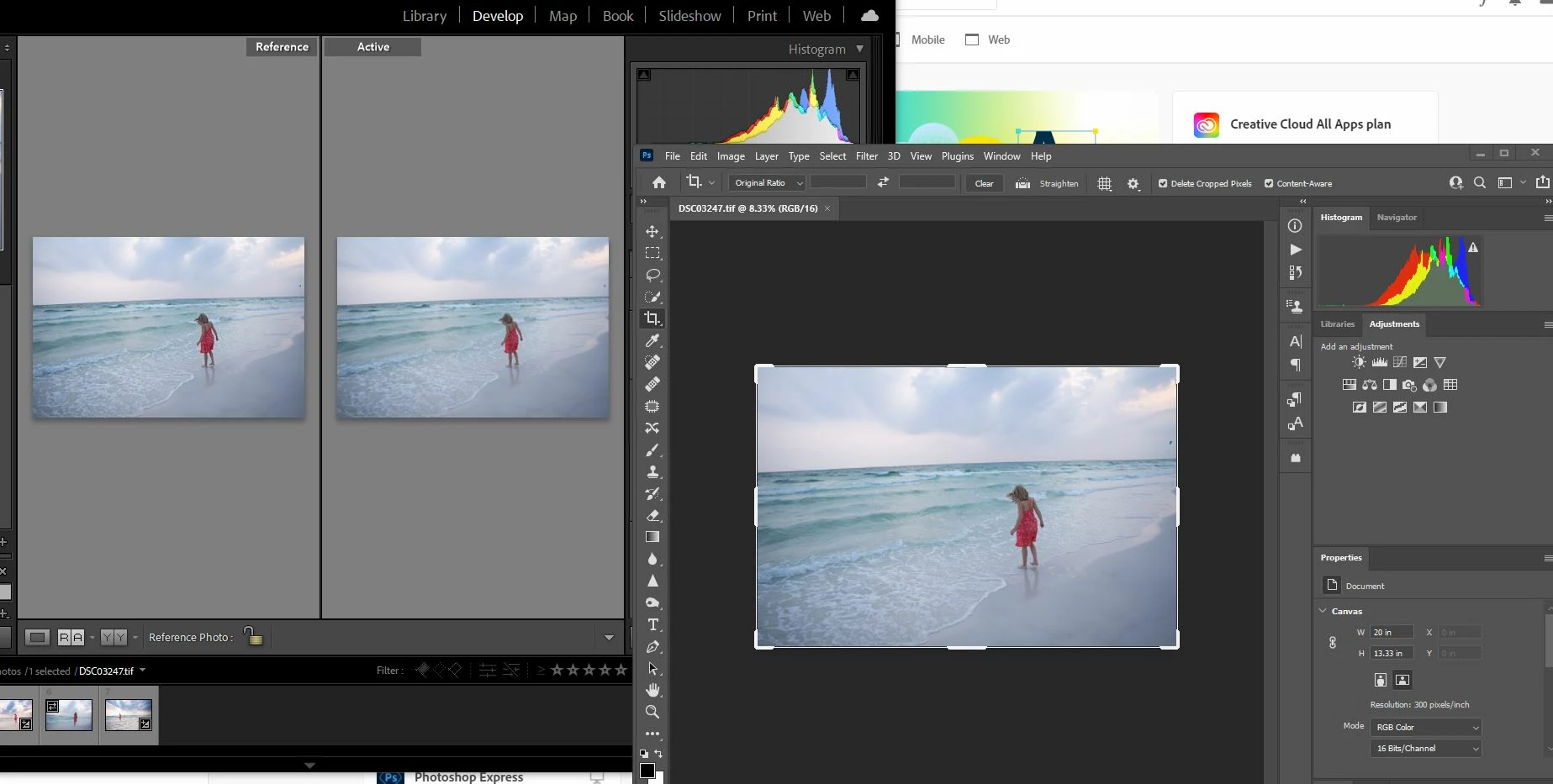Open the Photoshop search icon
The height and width of the screenshot is (784, 1553).
click(1480, 182)
